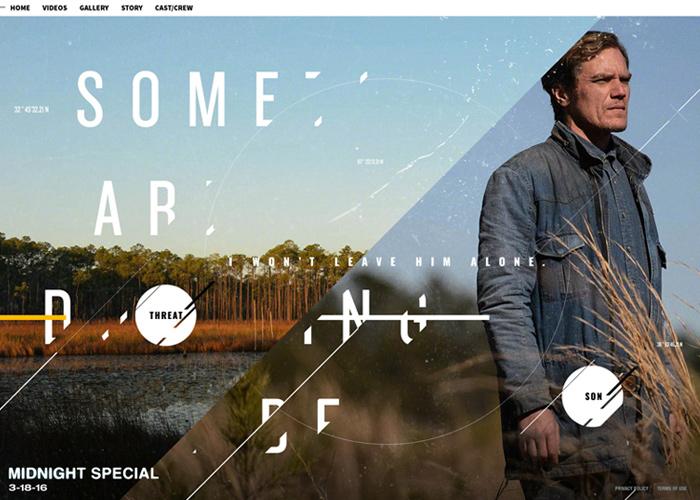Open the Privacy Policy link
Screen dimensions: 700x500
(x=631, y=488)
